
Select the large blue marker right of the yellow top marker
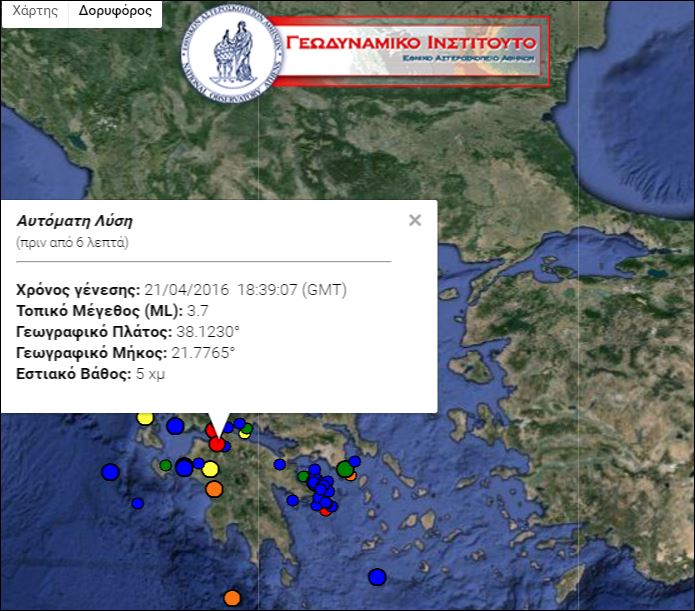coord(175,426)
